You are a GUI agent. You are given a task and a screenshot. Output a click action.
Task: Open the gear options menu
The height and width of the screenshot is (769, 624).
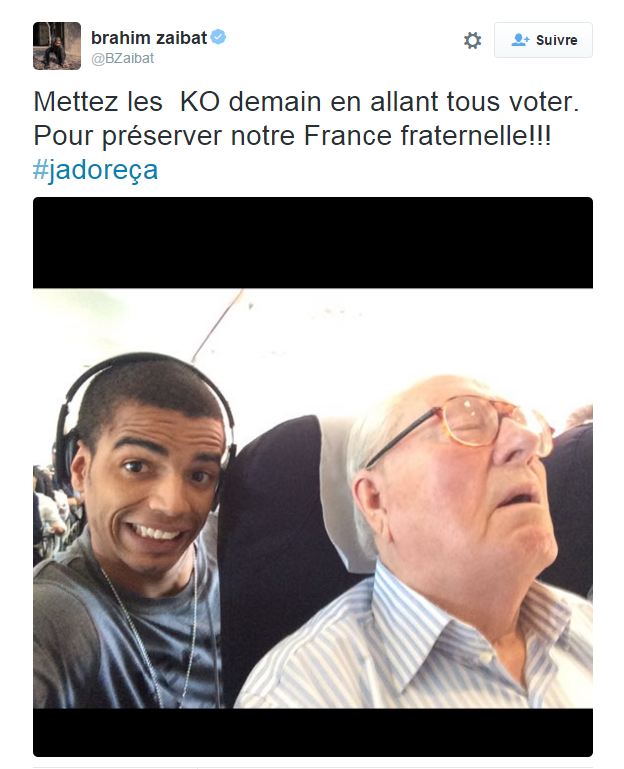pos(472,40)
